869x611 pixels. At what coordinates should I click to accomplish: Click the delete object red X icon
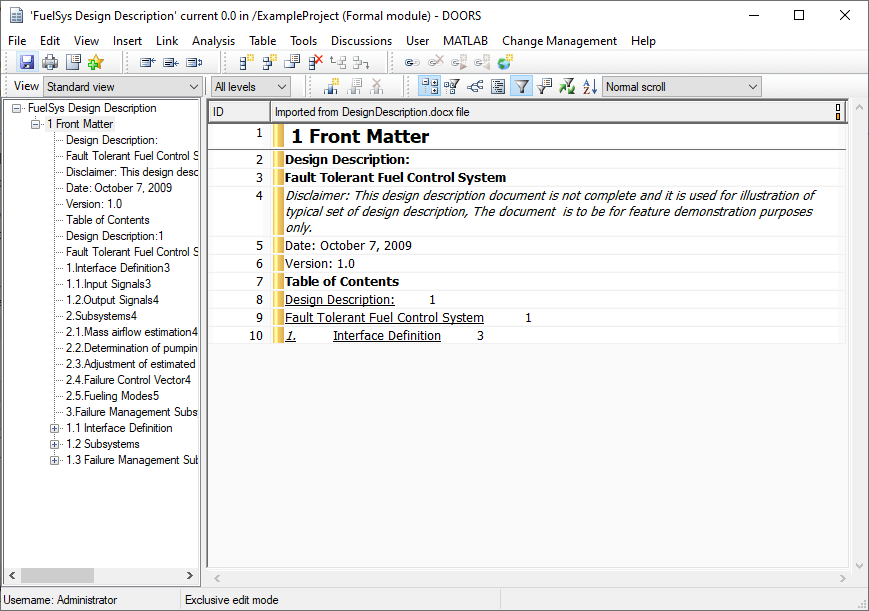coord(315,62)
